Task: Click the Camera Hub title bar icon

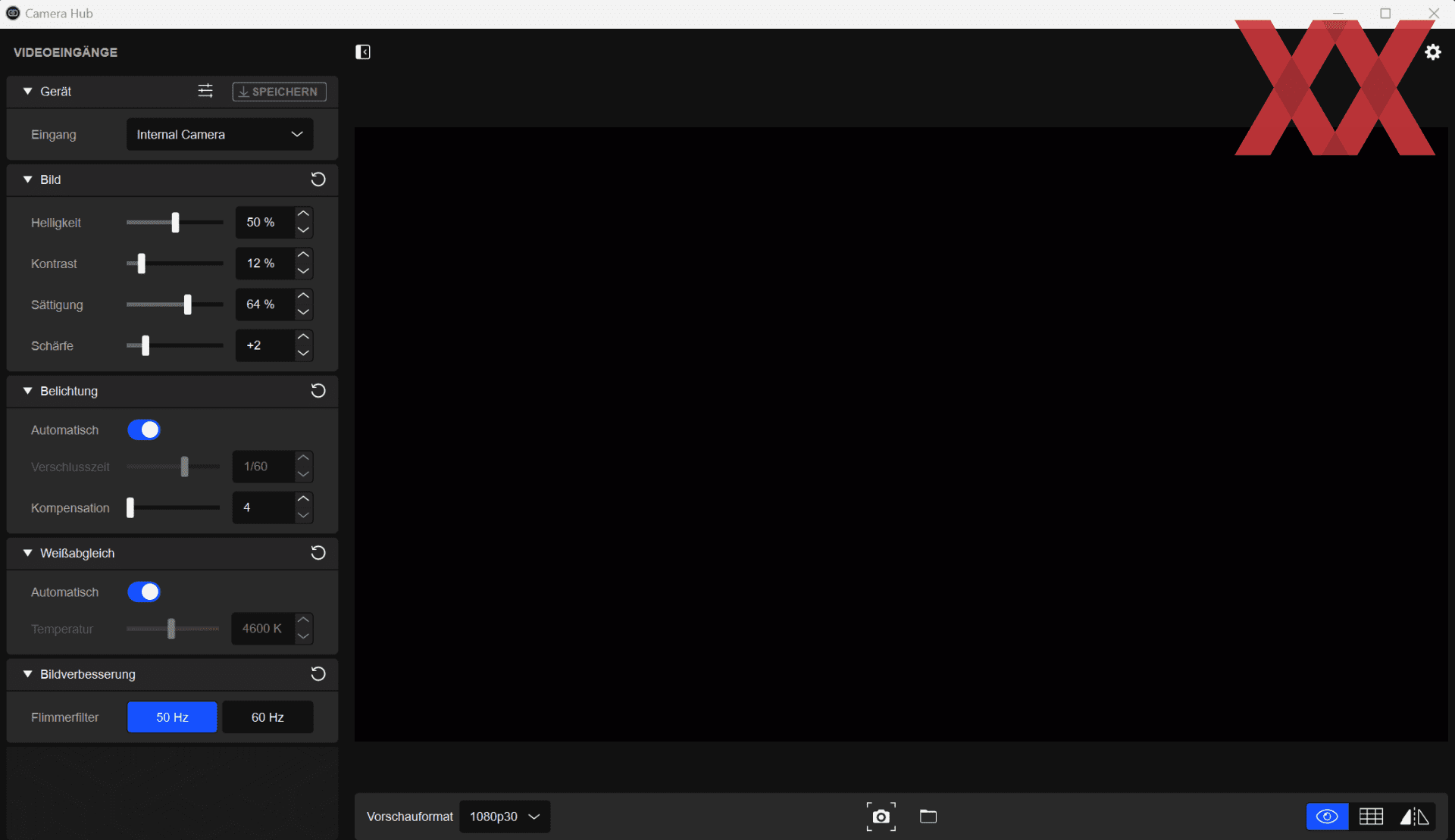Action: point(13,13)
